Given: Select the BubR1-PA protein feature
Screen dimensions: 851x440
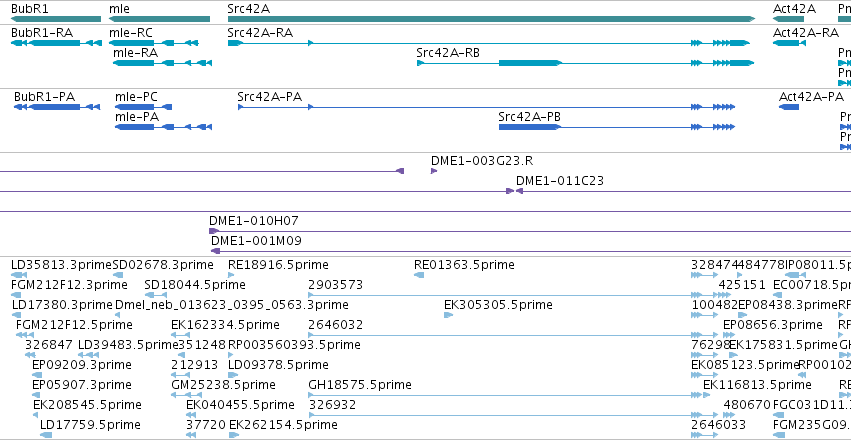Looking at the screenshot, I should [46, 107].
